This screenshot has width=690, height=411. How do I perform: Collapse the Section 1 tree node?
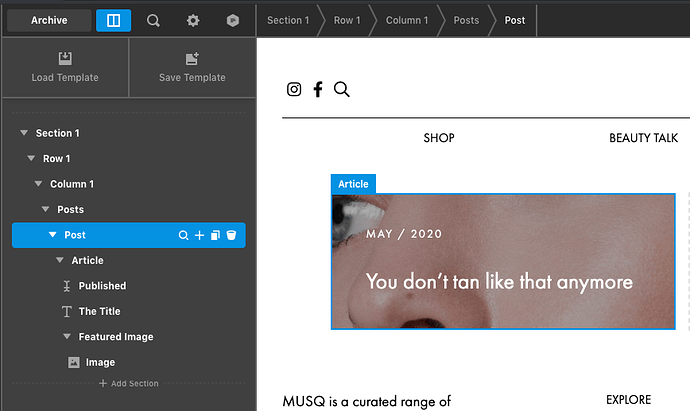pos(24,133)
